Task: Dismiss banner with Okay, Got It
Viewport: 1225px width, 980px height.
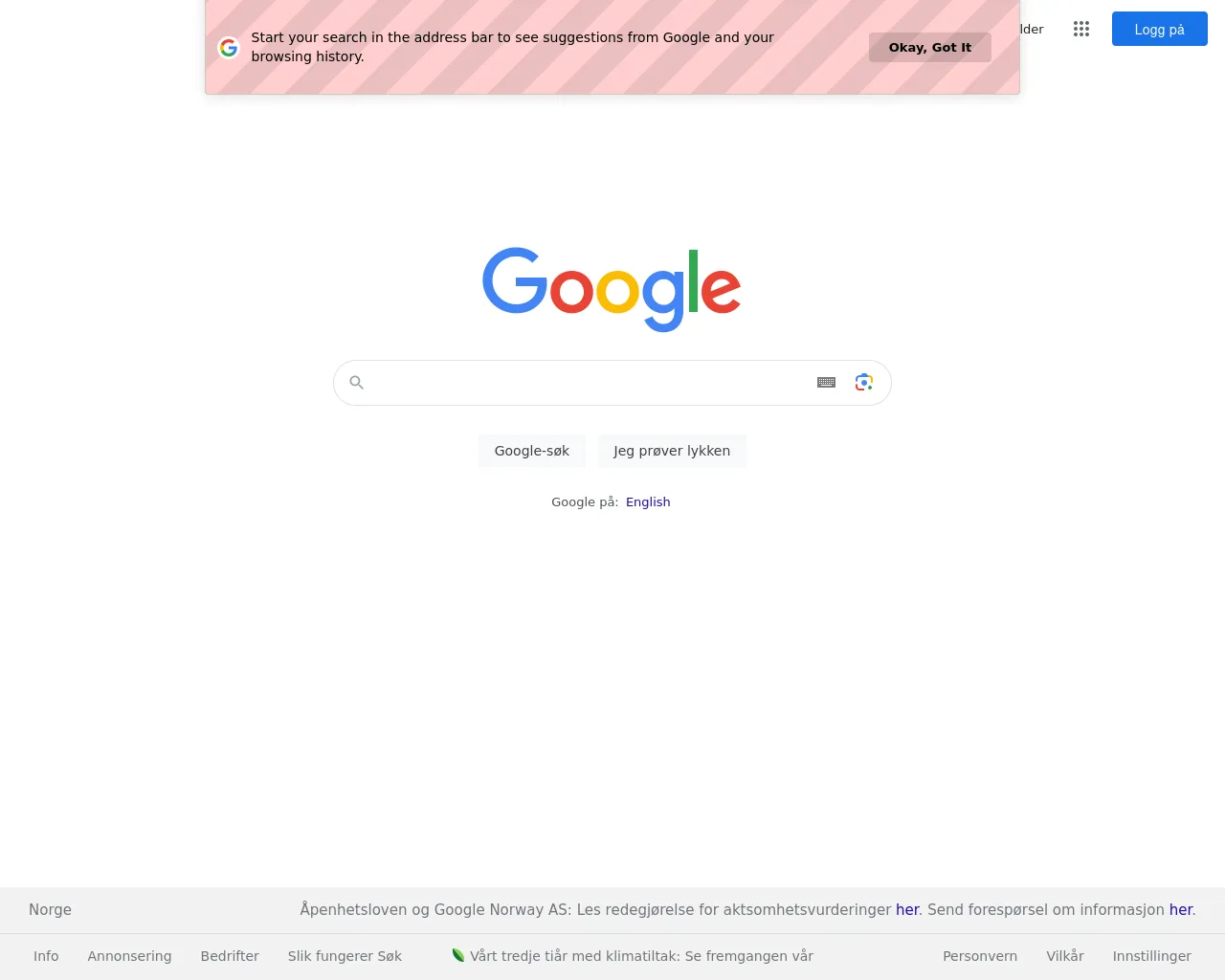Action: (x=930, y=47)
